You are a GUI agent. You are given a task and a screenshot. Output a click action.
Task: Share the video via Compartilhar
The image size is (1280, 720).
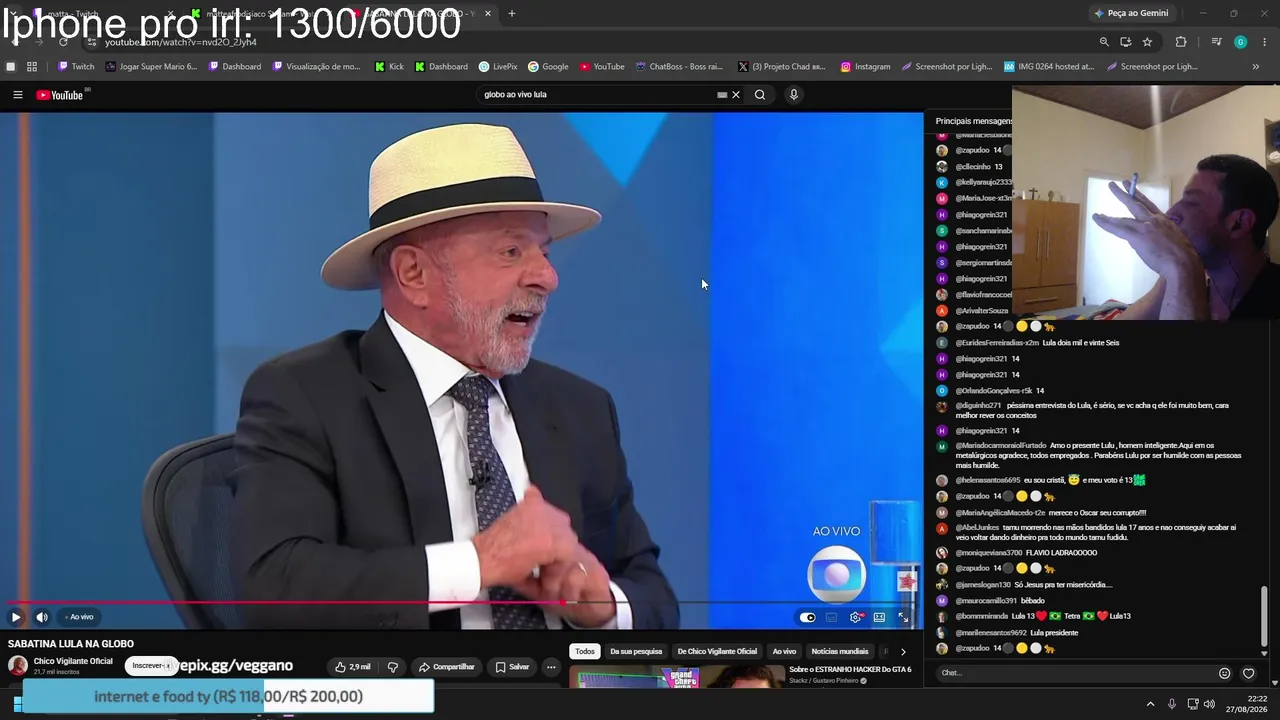coord(447,667)
